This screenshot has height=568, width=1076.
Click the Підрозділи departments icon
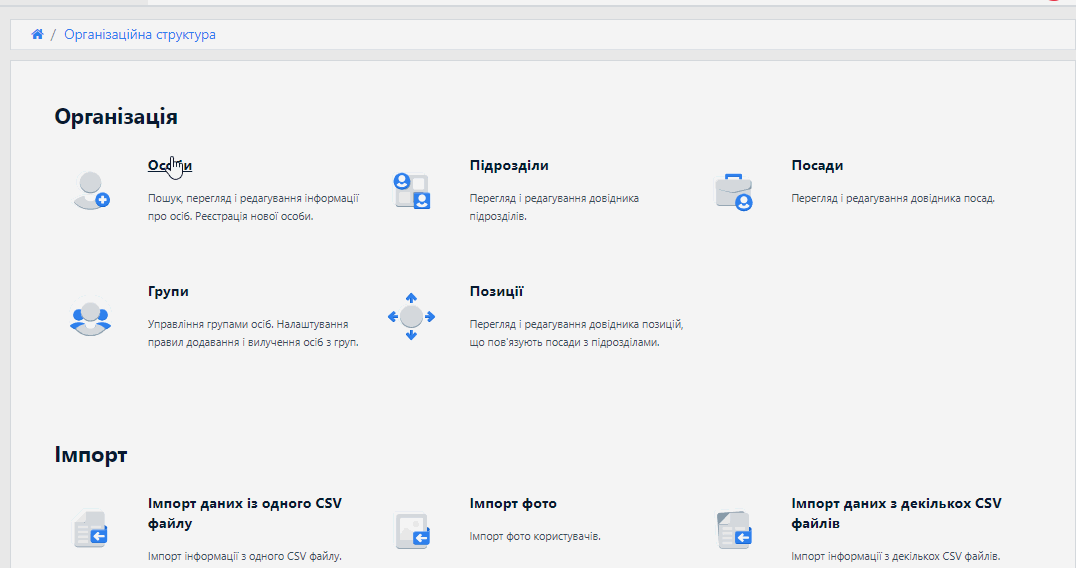[x=412, y=190]
